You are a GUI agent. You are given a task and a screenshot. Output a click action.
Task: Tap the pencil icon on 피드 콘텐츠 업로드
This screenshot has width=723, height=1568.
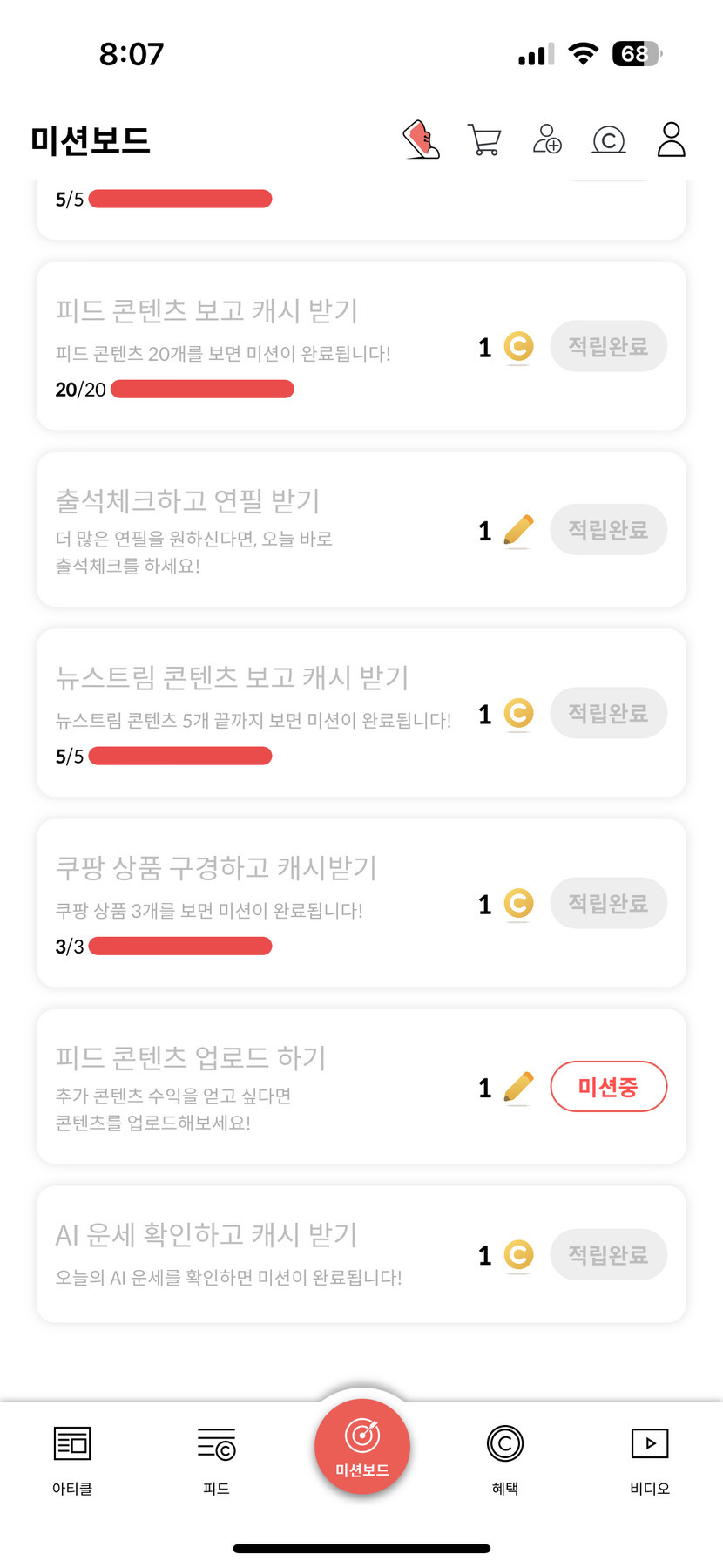tap(518, 1088)
